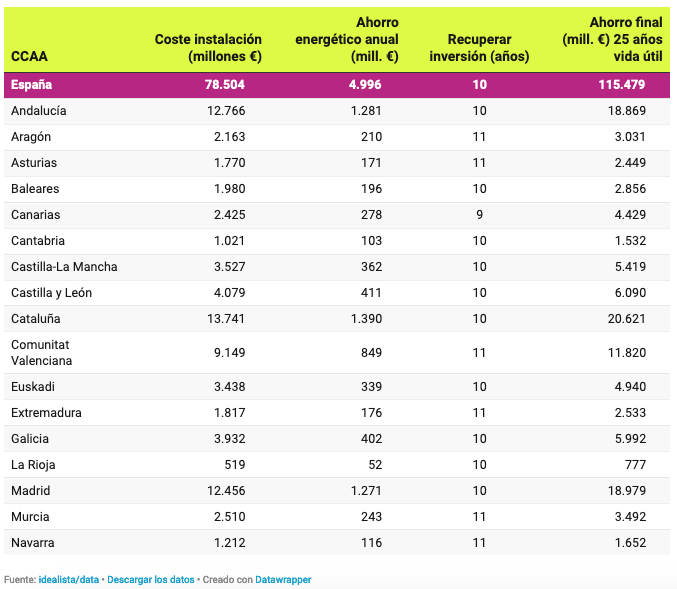
Task: Select the Madrid row label
Action: [30, 491]
